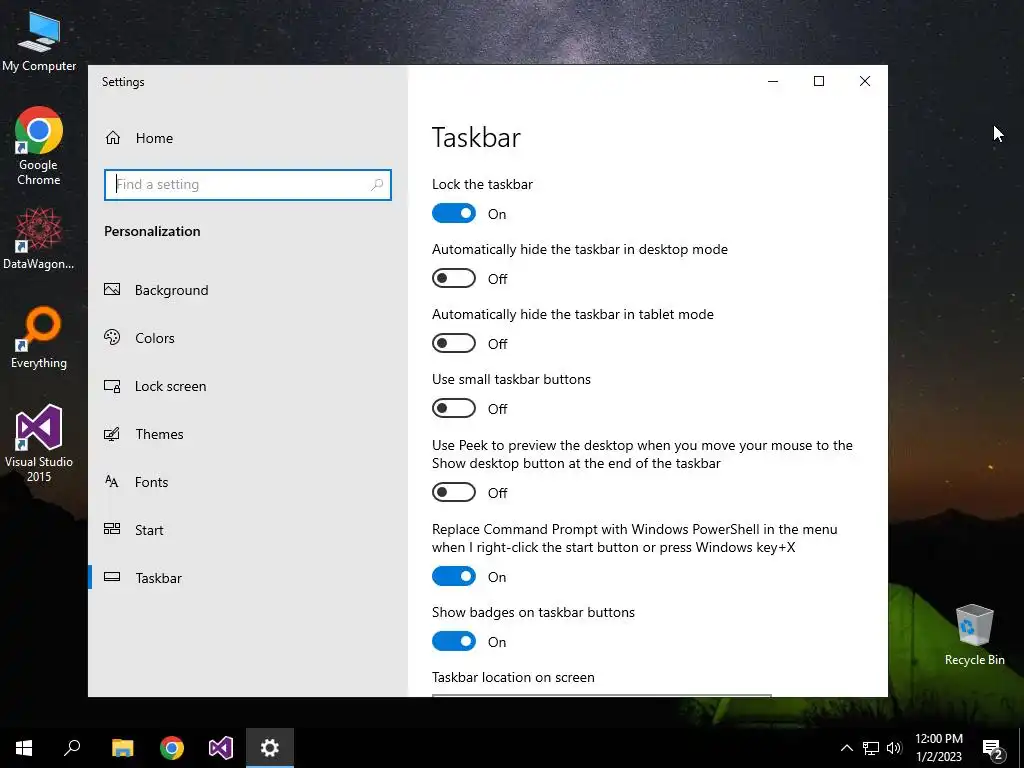
Task: Click the magnifier icon in Find a setting
Action: 377,185
